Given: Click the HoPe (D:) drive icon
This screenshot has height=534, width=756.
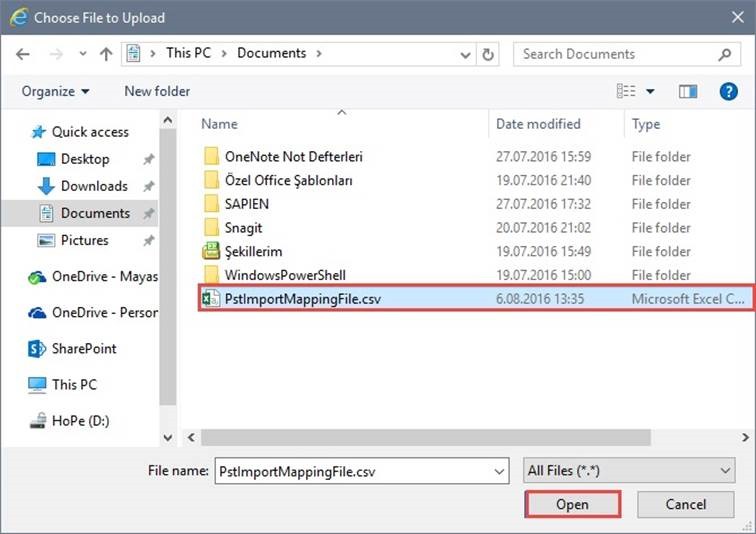Looking at the screenshot, I should (x=38, y=421).
